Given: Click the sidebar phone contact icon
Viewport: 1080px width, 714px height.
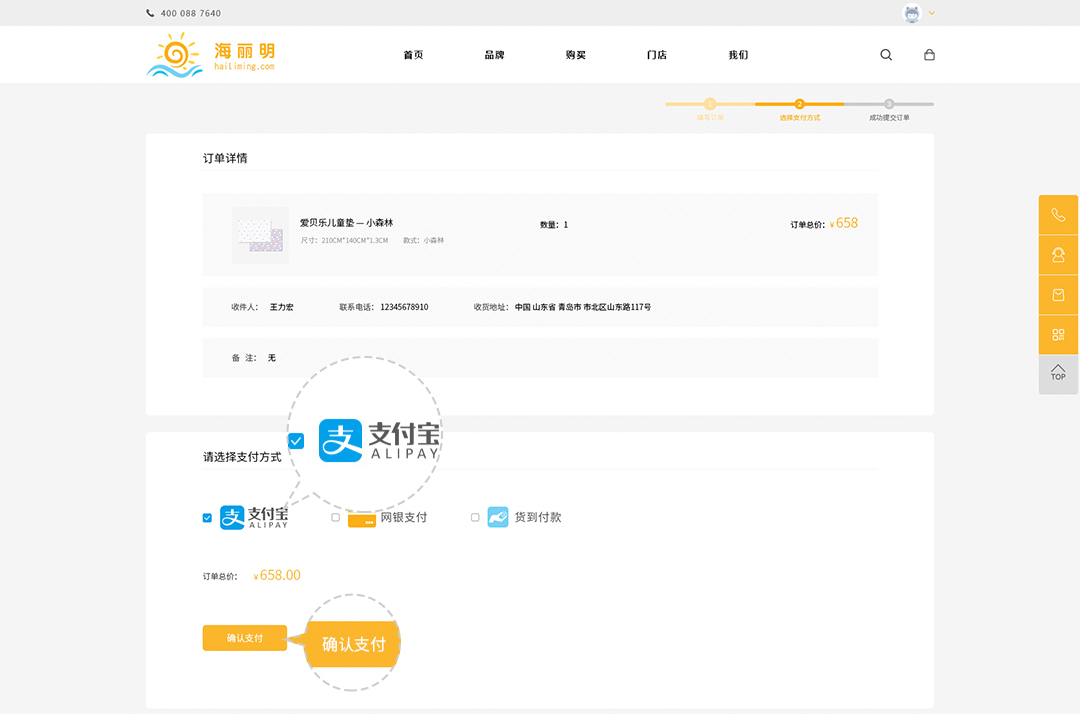Looking at the screenshot, I should tap(1059, 215).
